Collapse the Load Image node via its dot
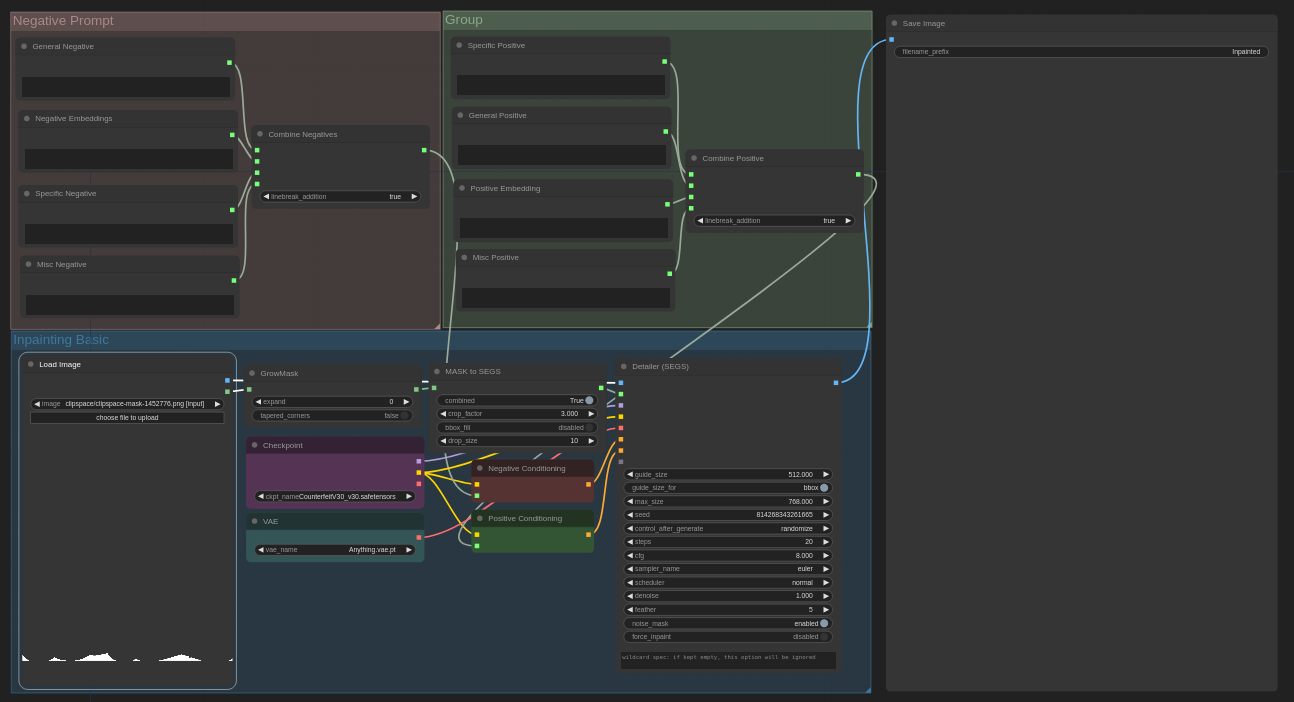 pyautogui.click(x=31, y=364)
